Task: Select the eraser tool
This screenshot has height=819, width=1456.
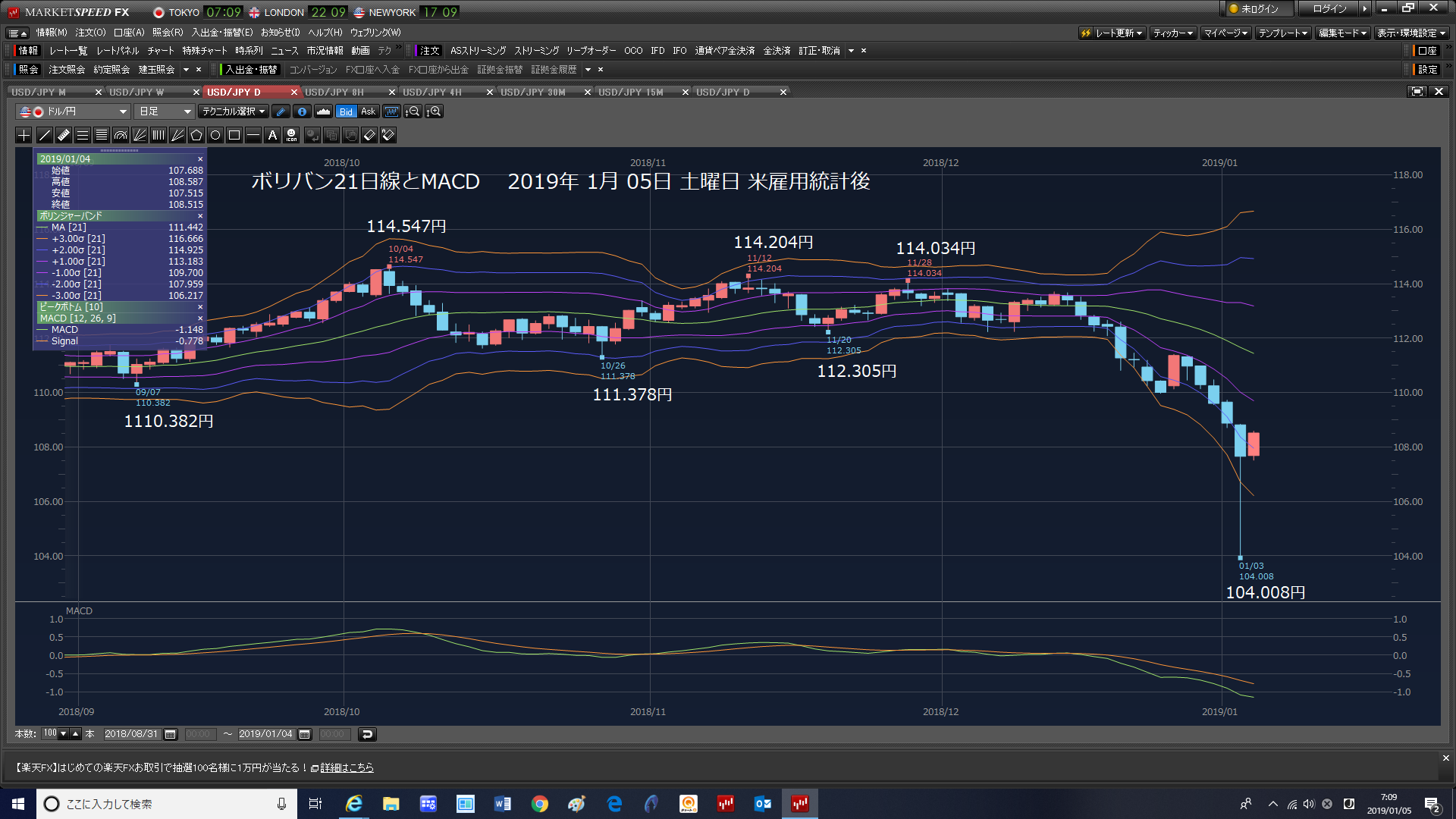Action: point(369,136)
